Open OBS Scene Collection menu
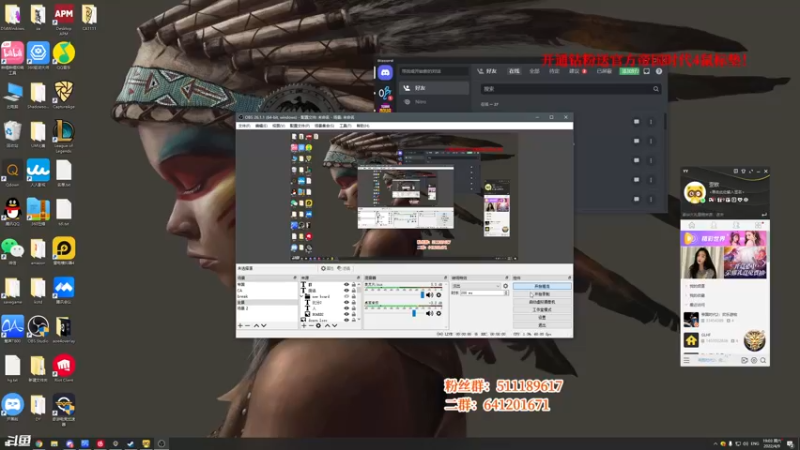This screenshot has height=450, width=800. pos(324,126)
